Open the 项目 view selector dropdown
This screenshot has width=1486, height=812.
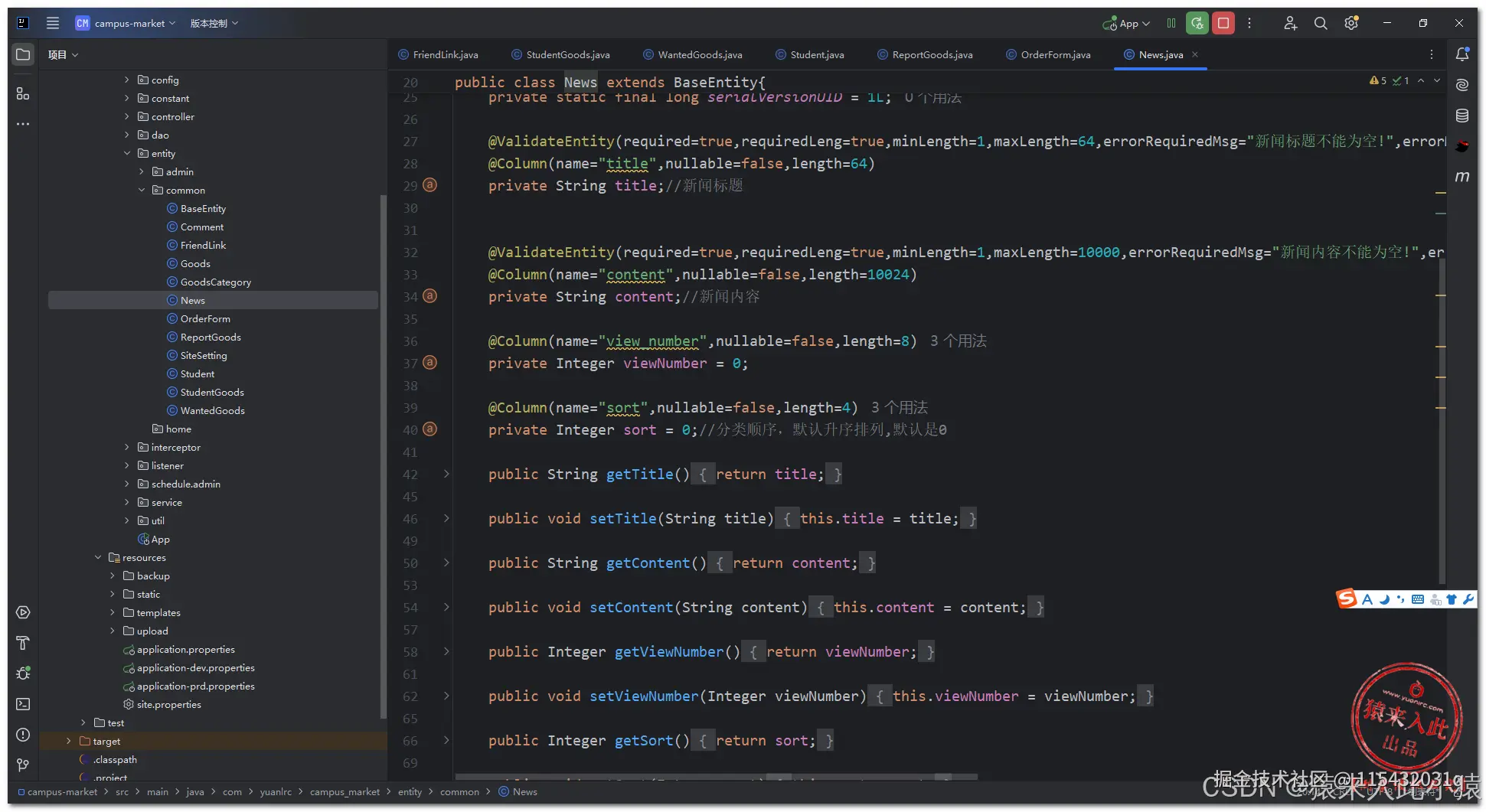tap(63, 54)
